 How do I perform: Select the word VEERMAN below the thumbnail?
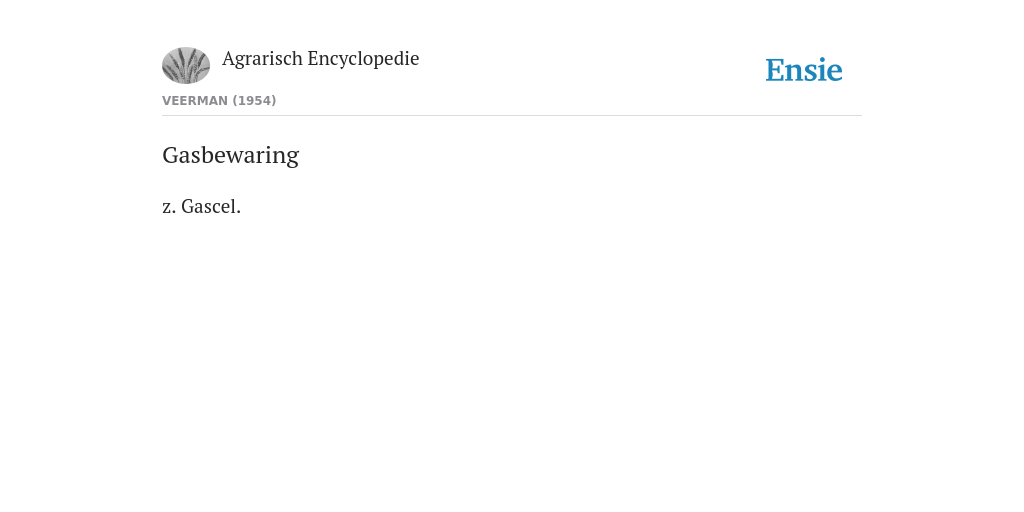click(x=195, y=101)
